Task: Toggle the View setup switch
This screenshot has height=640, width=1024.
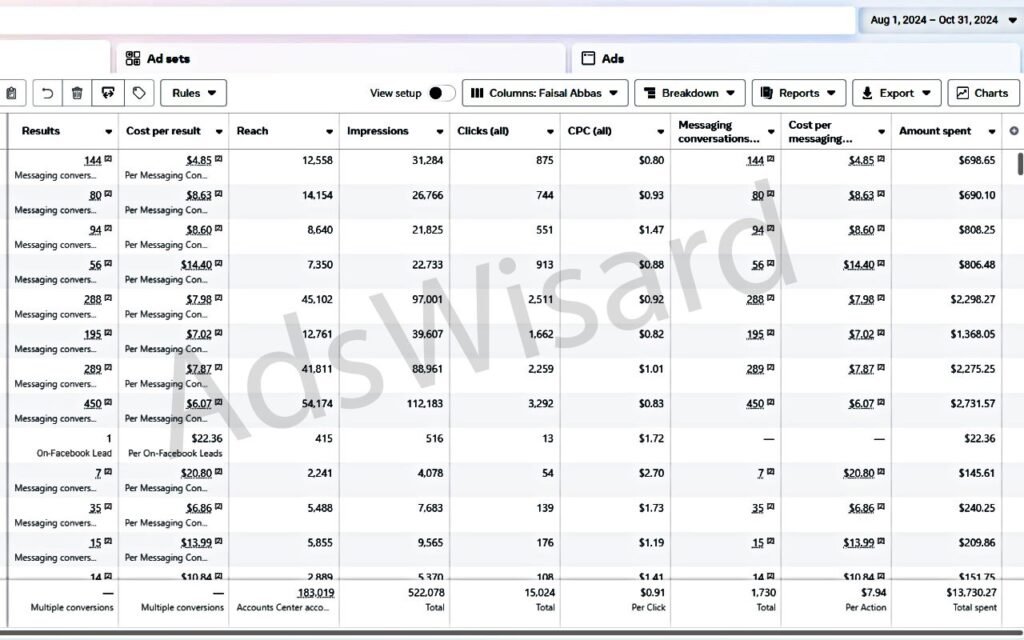Action: (x=442, y=93)
